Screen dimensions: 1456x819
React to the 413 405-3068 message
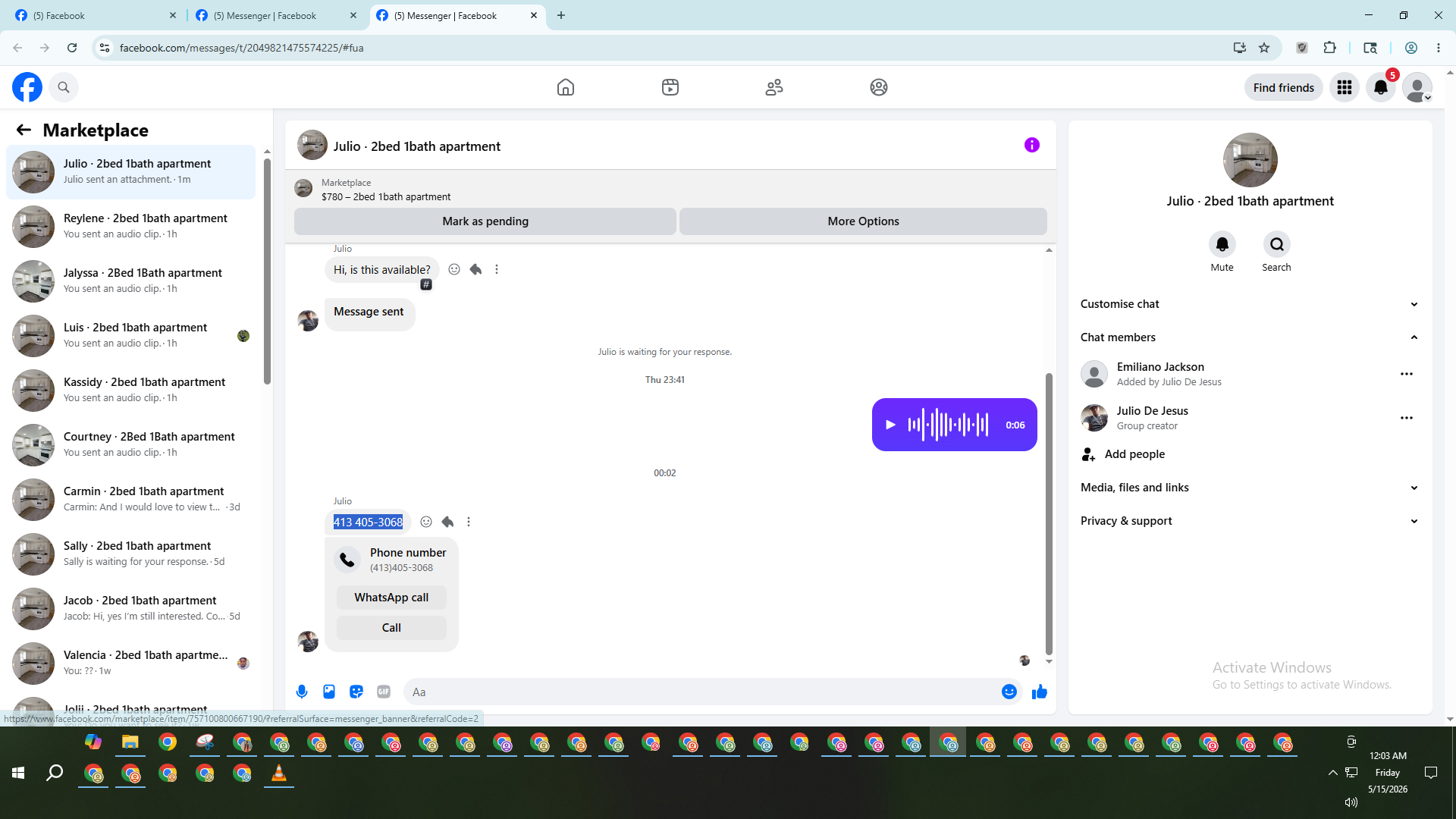point(426,522)
